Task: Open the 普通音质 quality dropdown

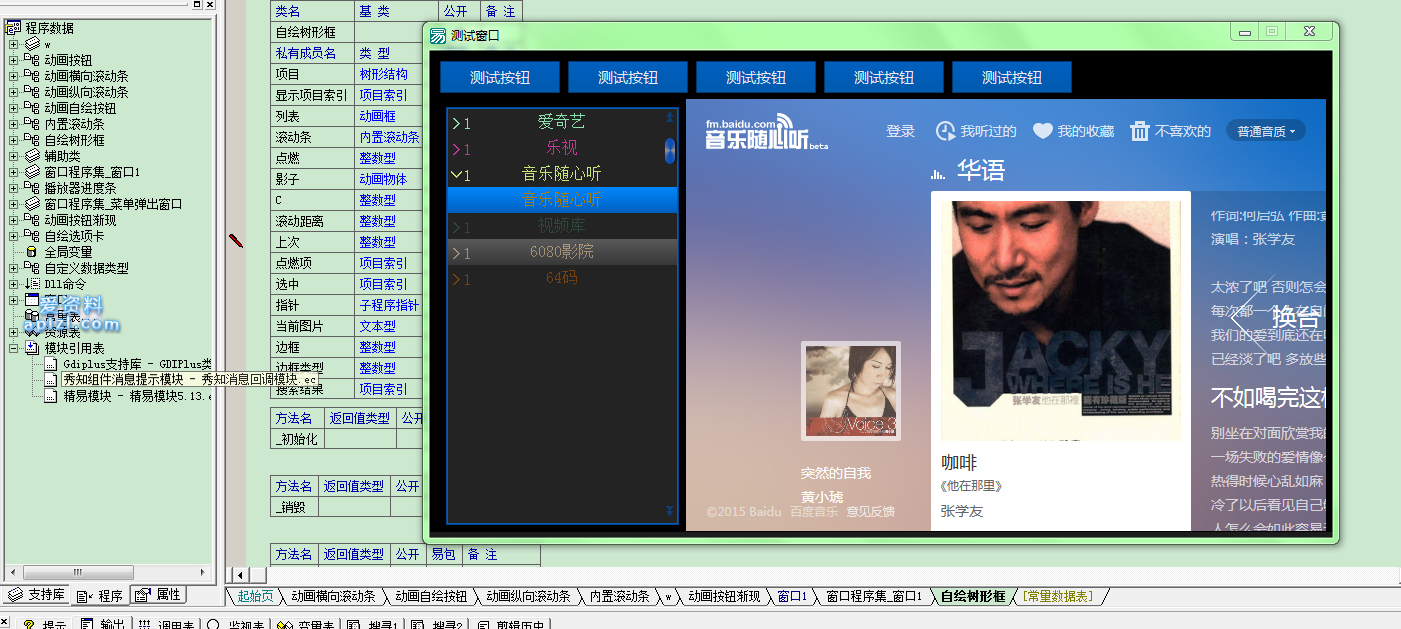Action: [1266, 131]
